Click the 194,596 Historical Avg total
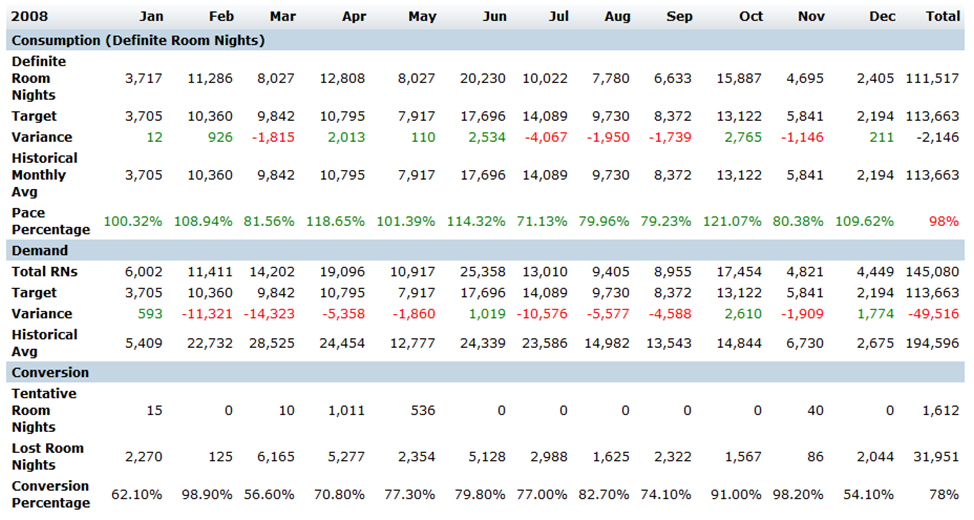Image resolution: width=974 pixels, height=520 pixels. (932, 344)
